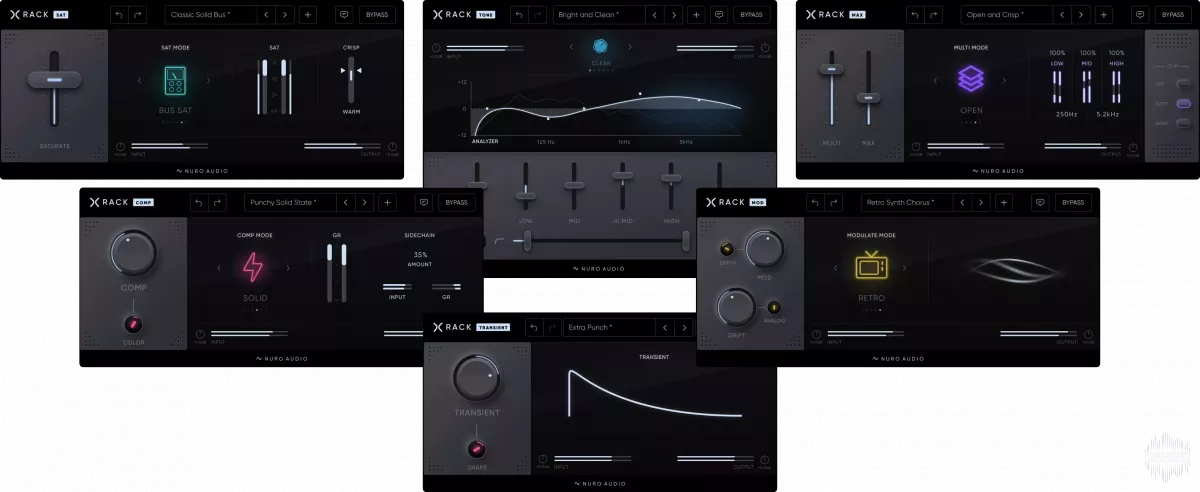Redo in the X Rack MAX plugin
The width and height of the screenshot is (1200, 492).
point(932,15)
